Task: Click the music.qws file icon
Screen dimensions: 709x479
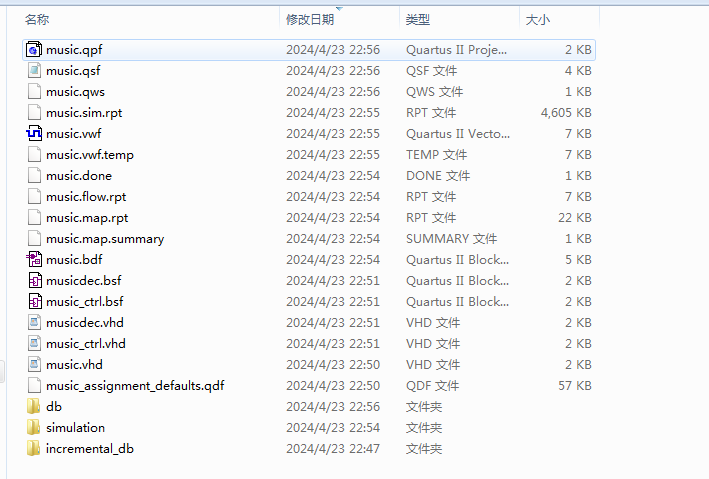Action: (34, 91)
